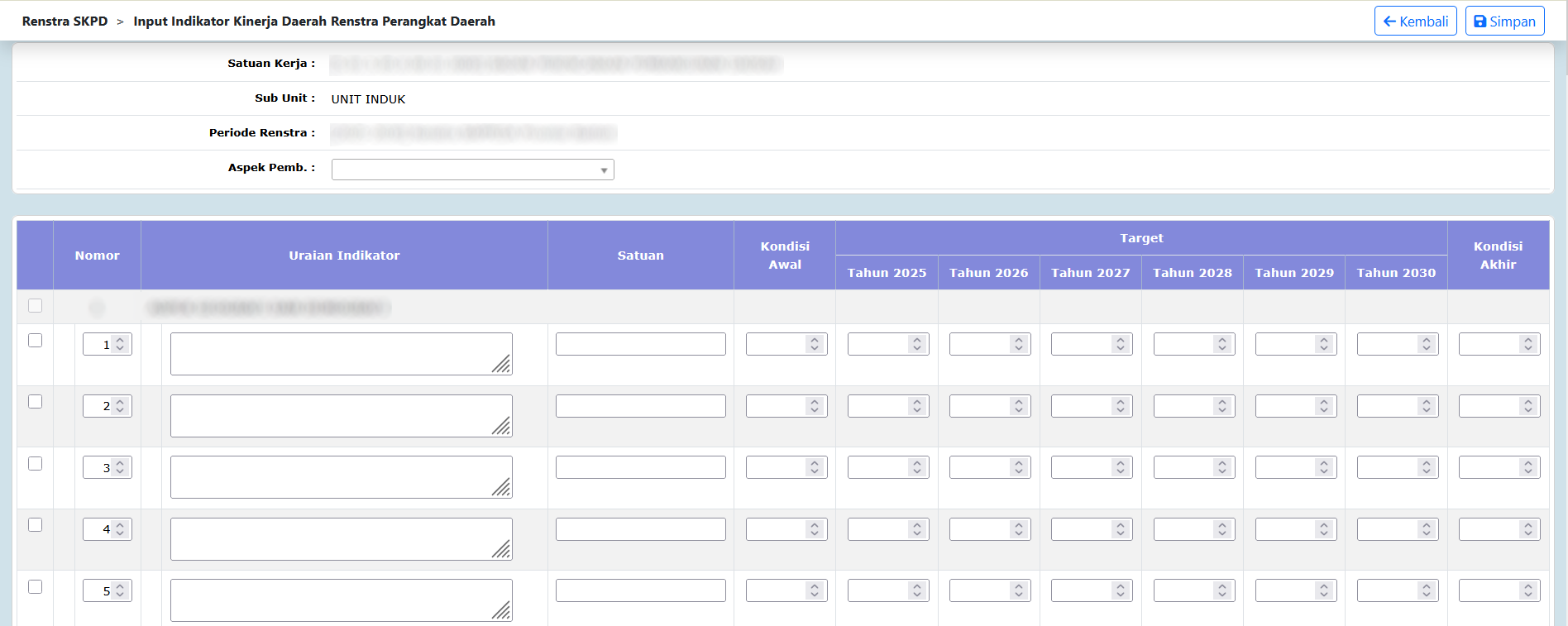Click the Kembali back arrow button

1415,22
